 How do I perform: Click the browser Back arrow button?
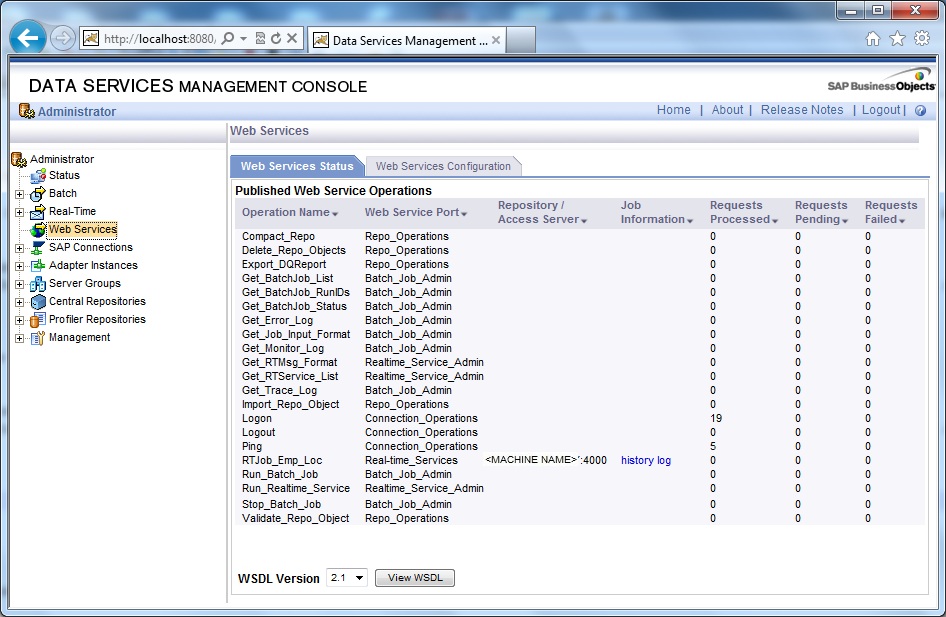click(x=28, y=39)
